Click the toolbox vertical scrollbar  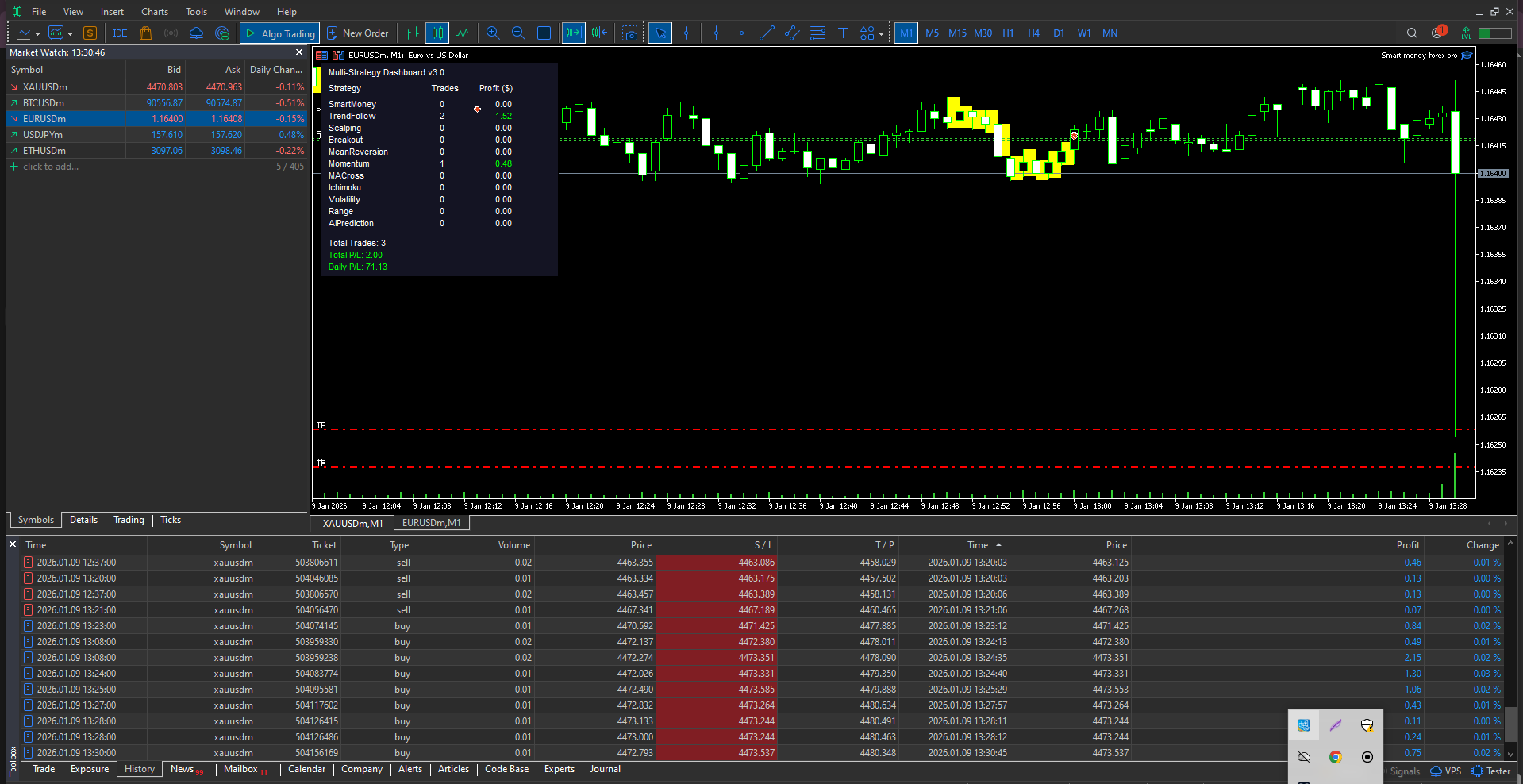pyautogui.click(x=1510, y=722)
